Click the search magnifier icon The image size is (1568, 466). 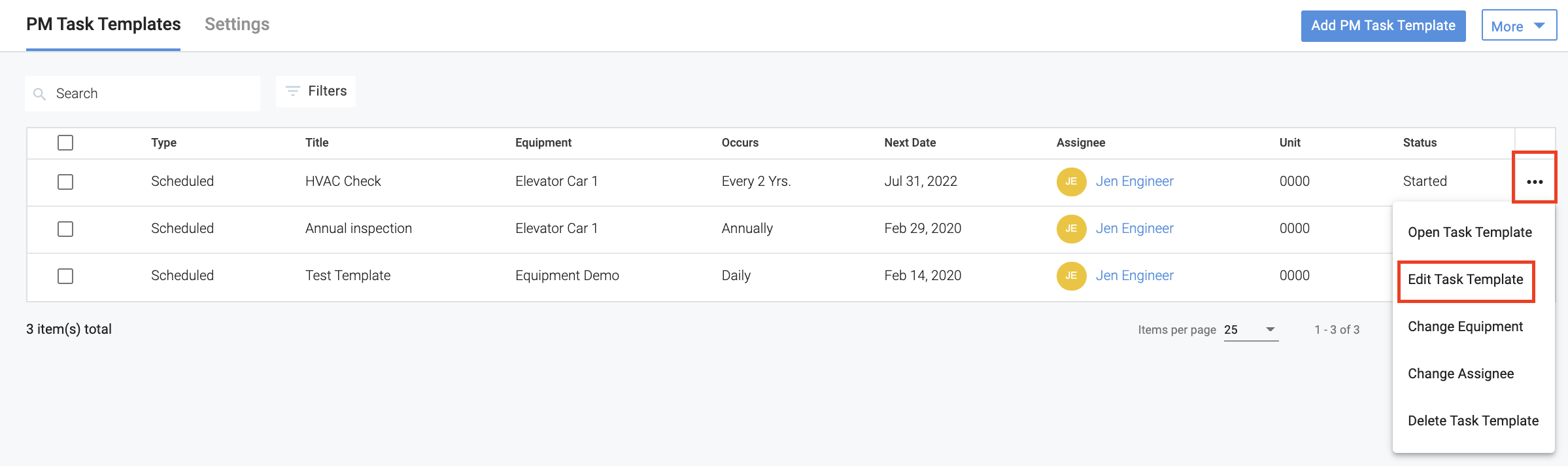(40, 94)
